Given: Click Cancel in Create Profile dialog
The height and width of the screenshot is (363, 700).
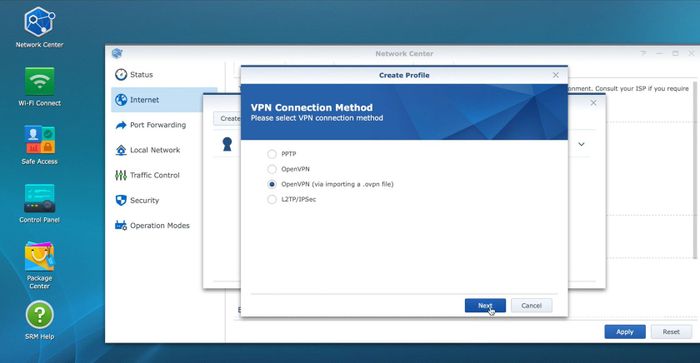Looking at the screenshot, I should tap(531, 305).
